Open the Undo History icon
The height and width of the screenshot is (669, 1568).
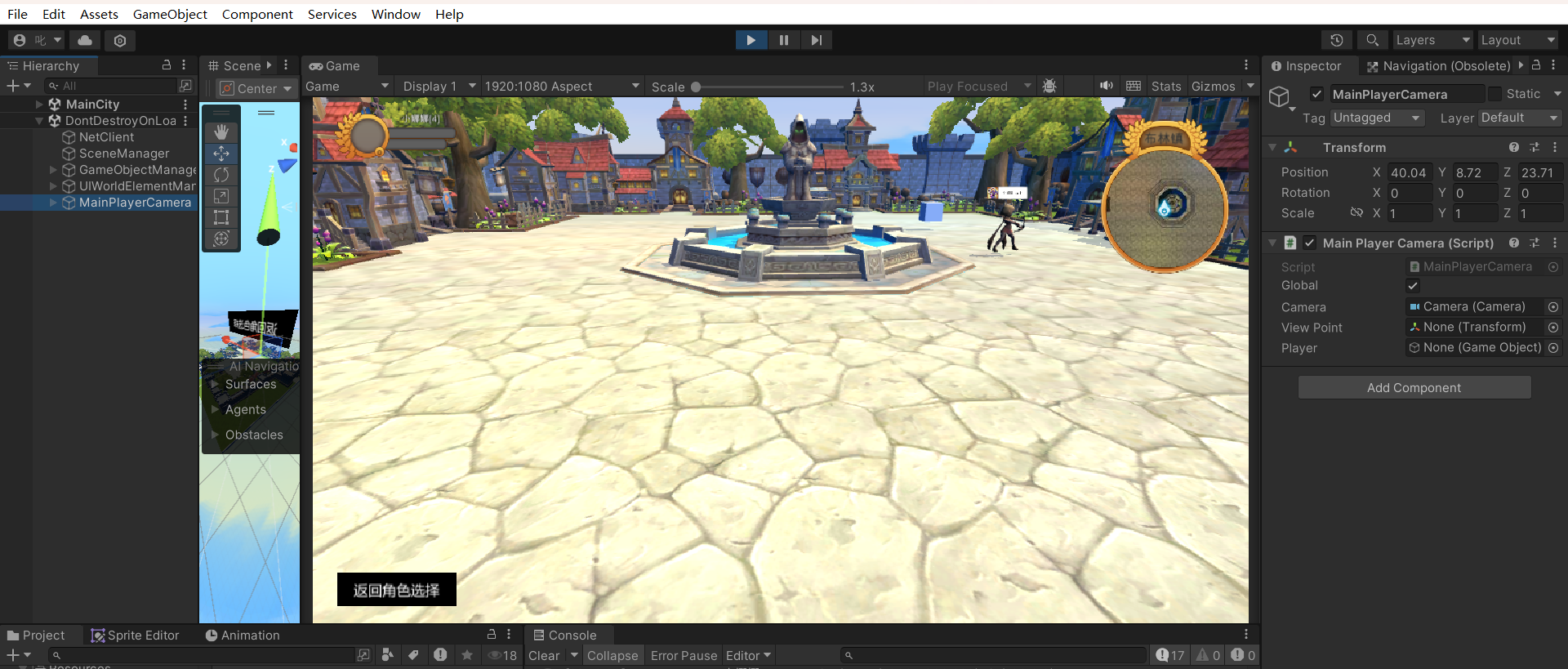pos(1337,40)
